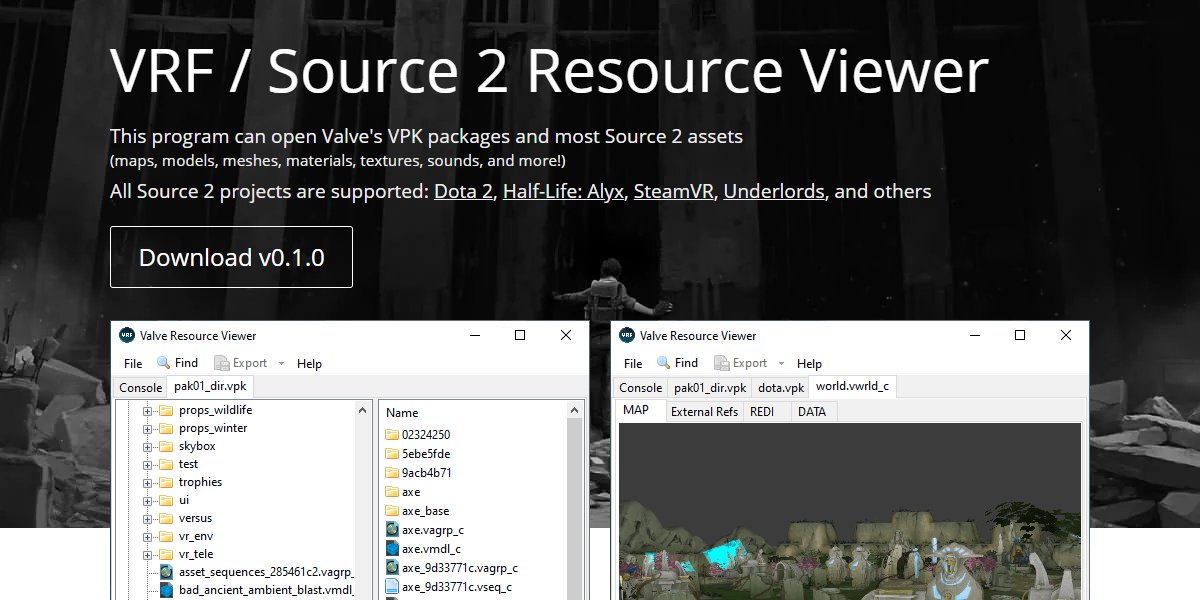Click Export button in right window

click(741, 363)
